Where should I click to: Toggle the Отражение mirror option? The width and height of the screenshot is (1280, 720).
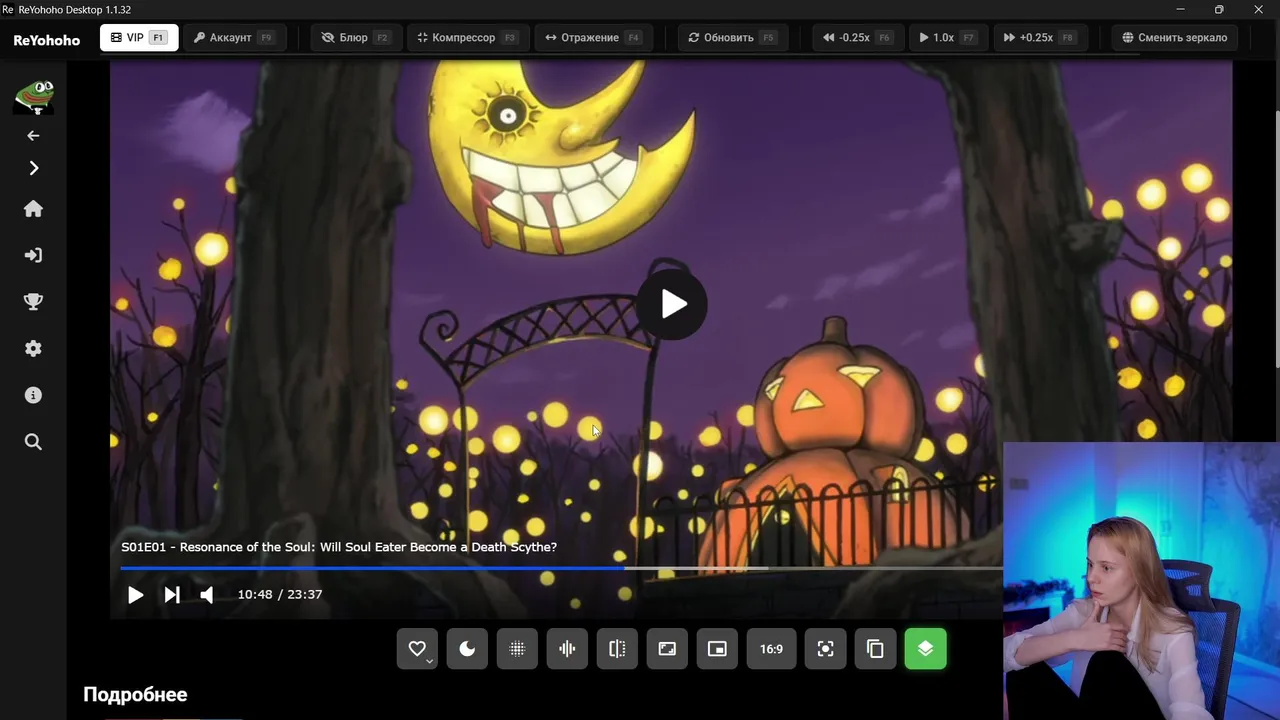tap(592, 38)
